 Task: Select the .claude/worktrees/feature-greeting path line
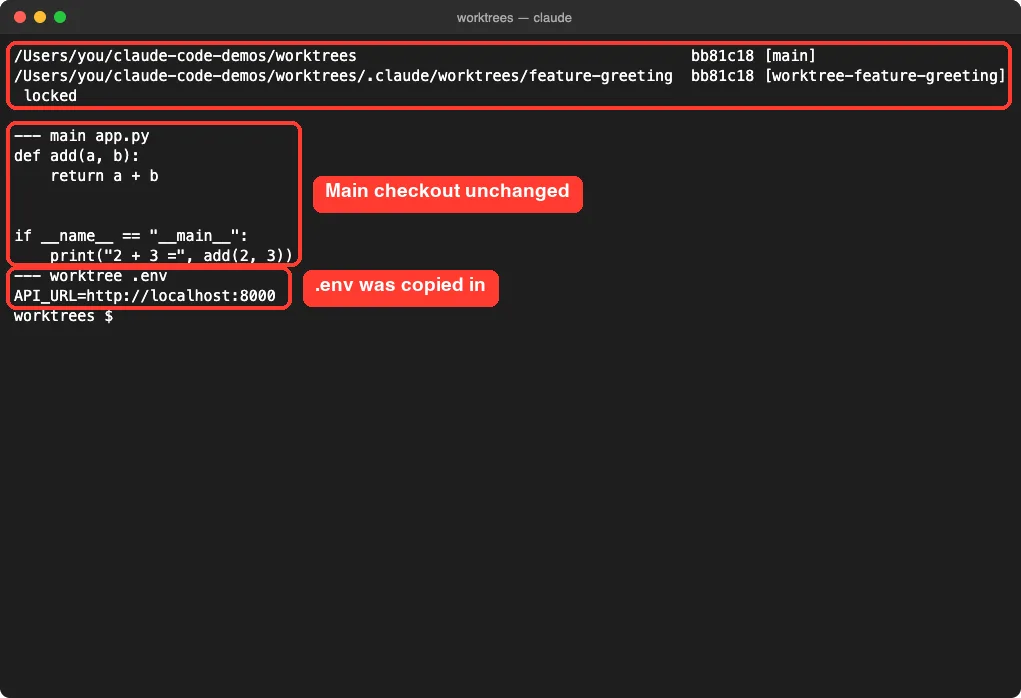[x=343, y=76]
